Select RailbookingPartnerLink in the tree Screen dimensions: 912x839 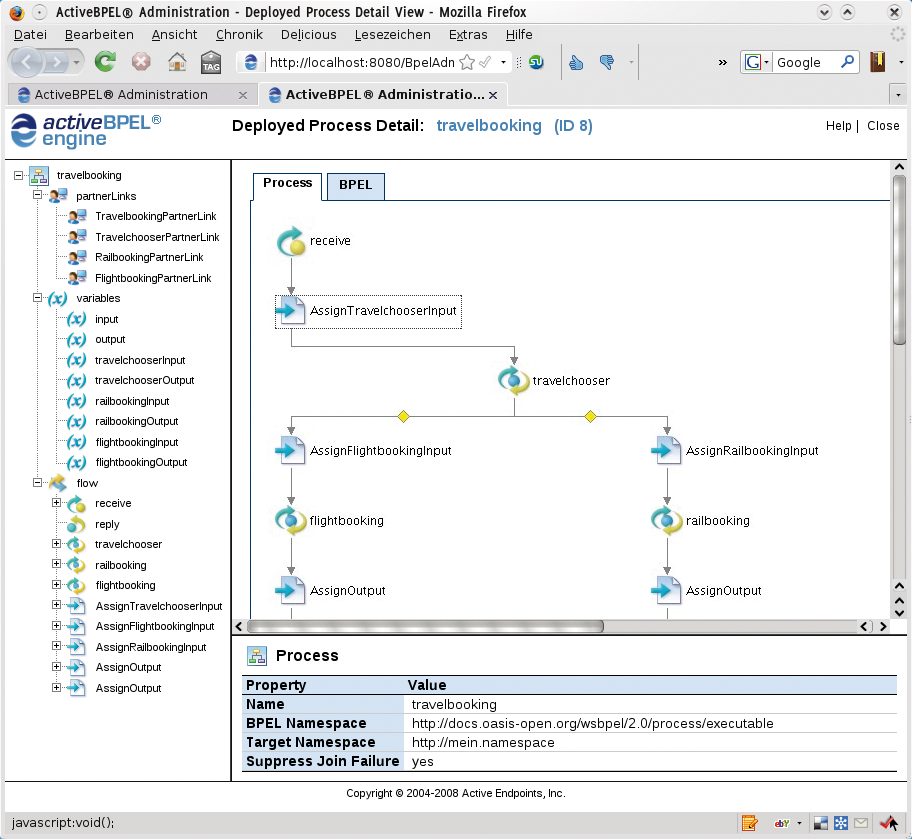click(149, 257)
